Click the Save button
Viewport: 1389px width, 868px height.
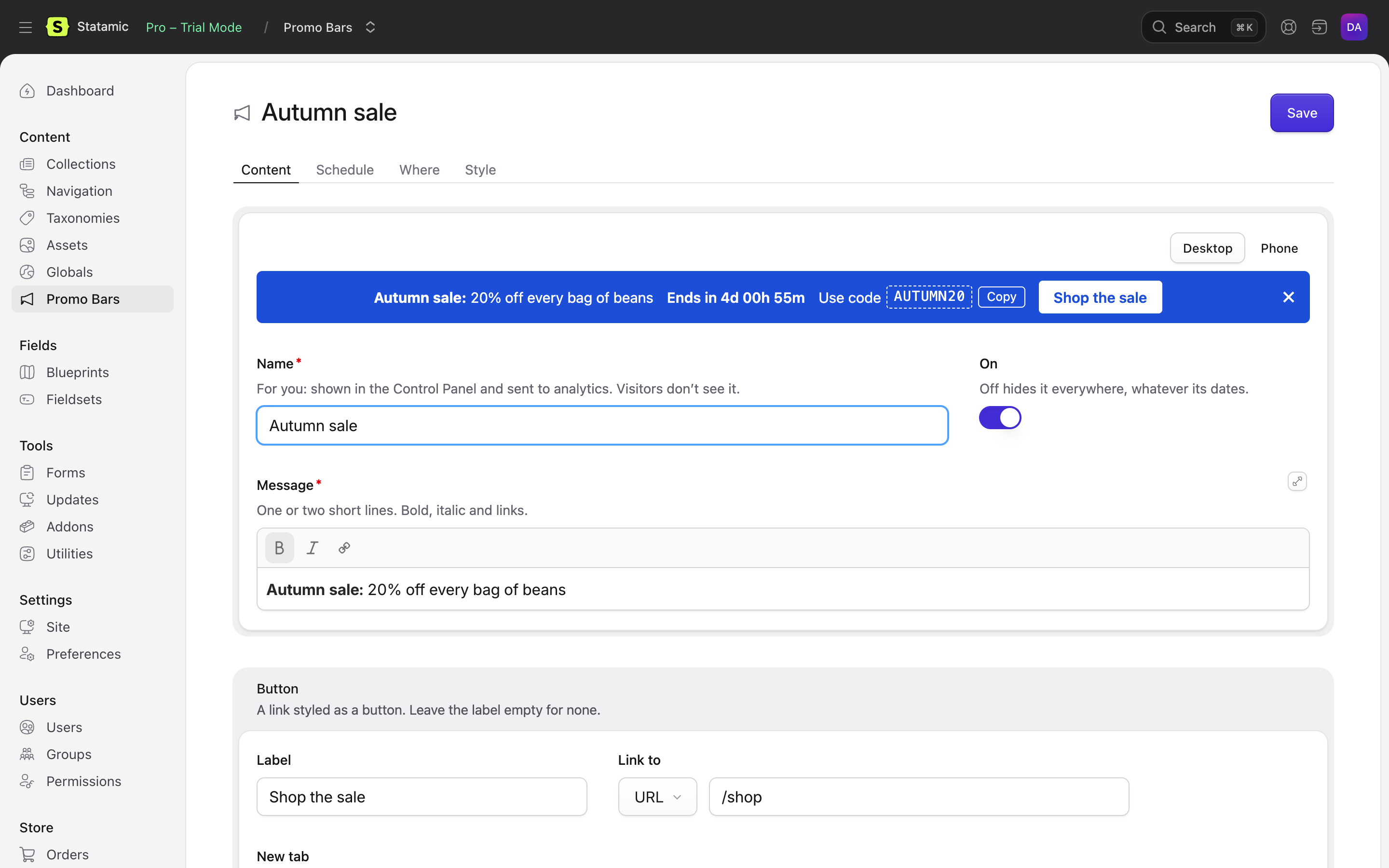click(x=1302, y=113)
